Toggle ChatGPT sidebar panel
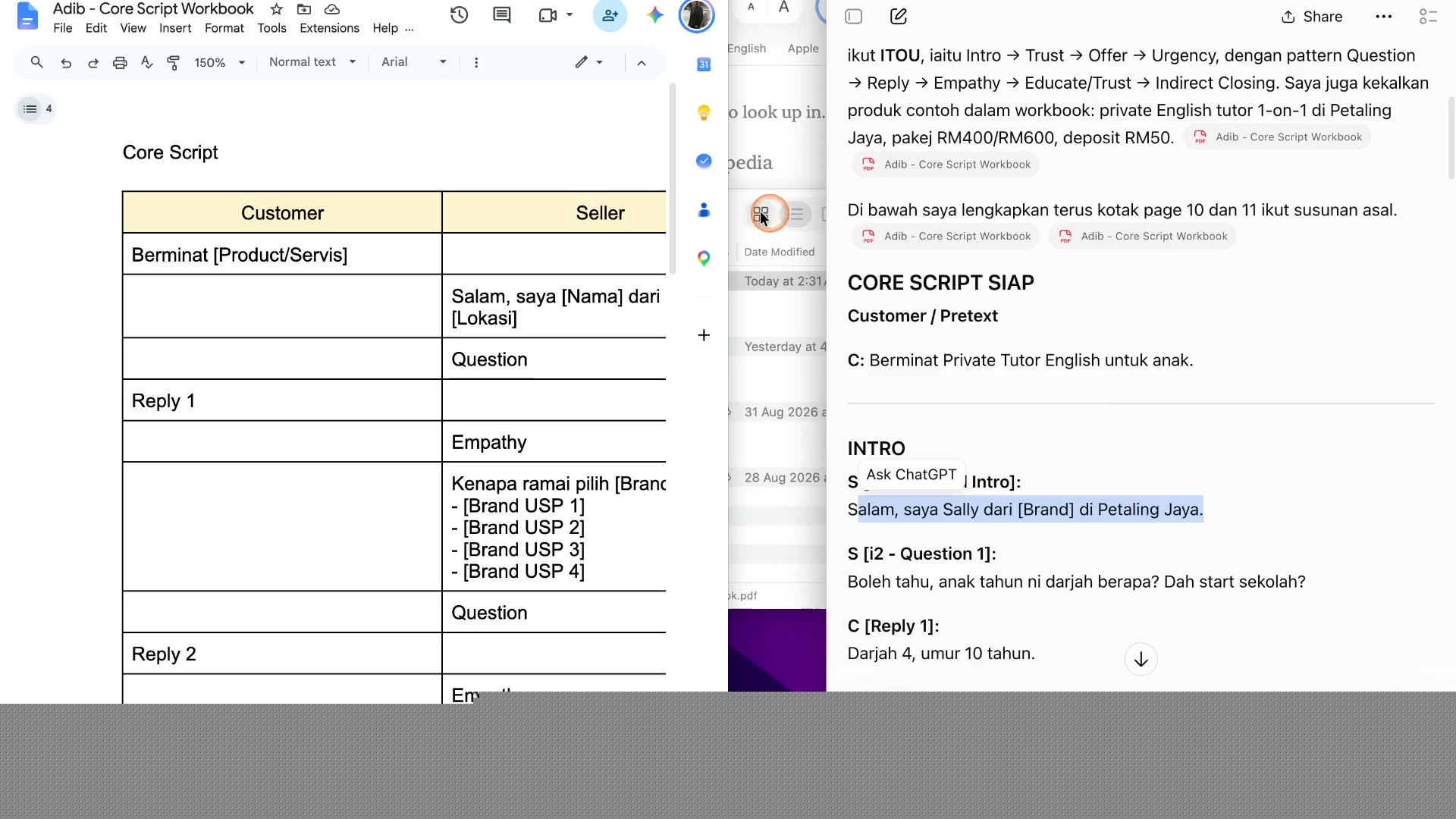1456x819 pixels. (x=854, y=17)
